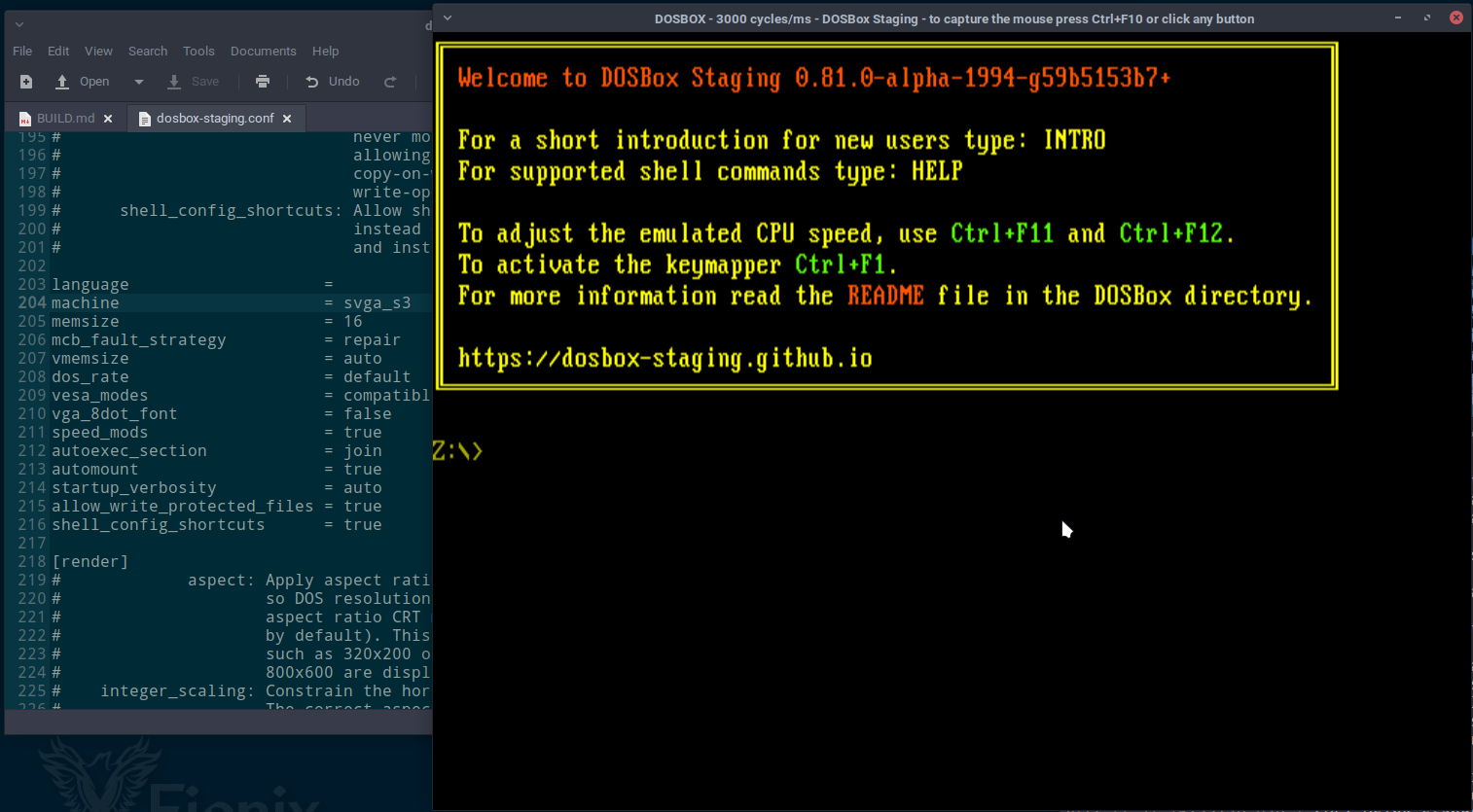The image size is (1473, 812).
Task: Print the dosbox-staging.conf document
Action: click(263, 81)
